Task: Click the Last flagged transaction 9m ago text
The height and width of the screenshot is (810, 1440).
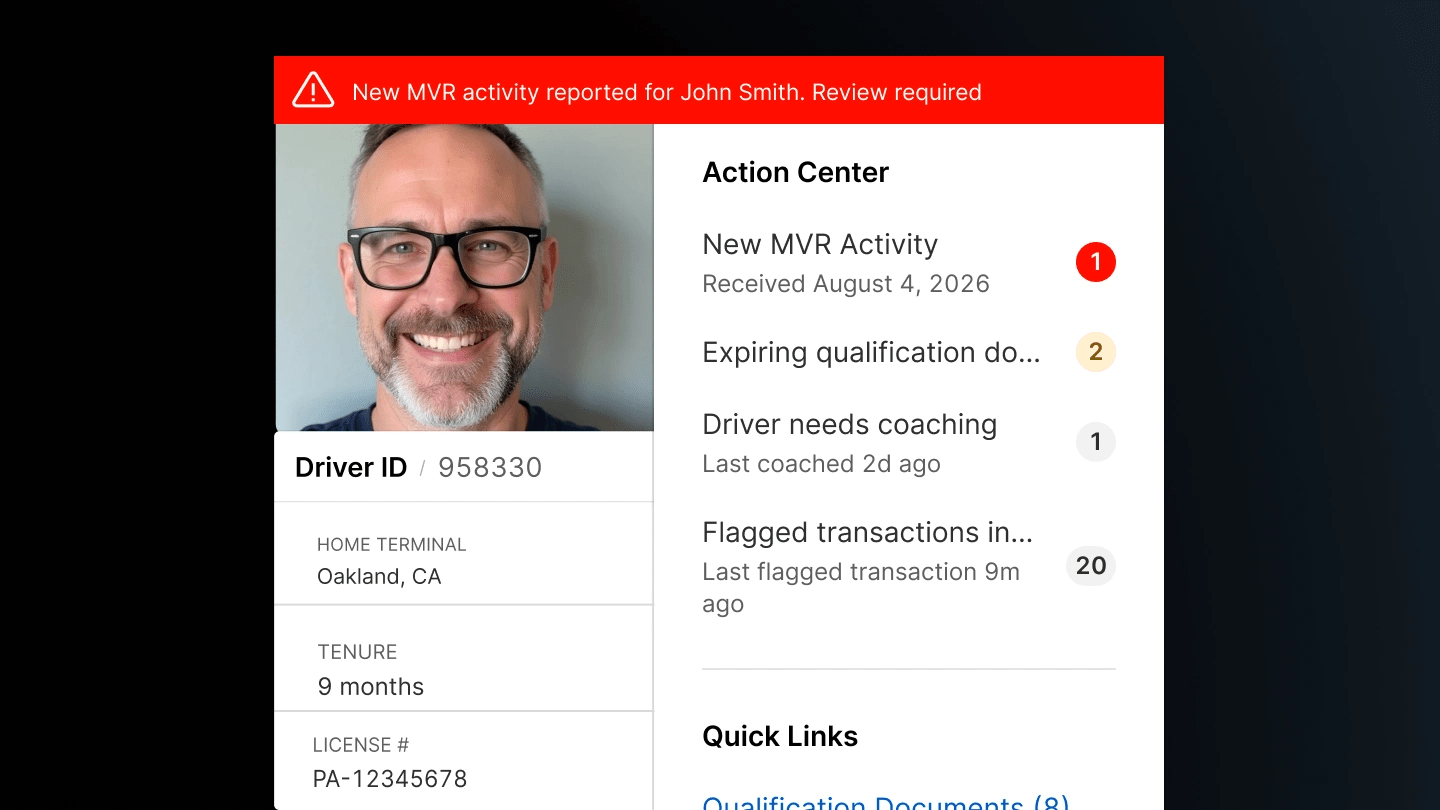Action: pyautogui.click(x=861, y=588)
